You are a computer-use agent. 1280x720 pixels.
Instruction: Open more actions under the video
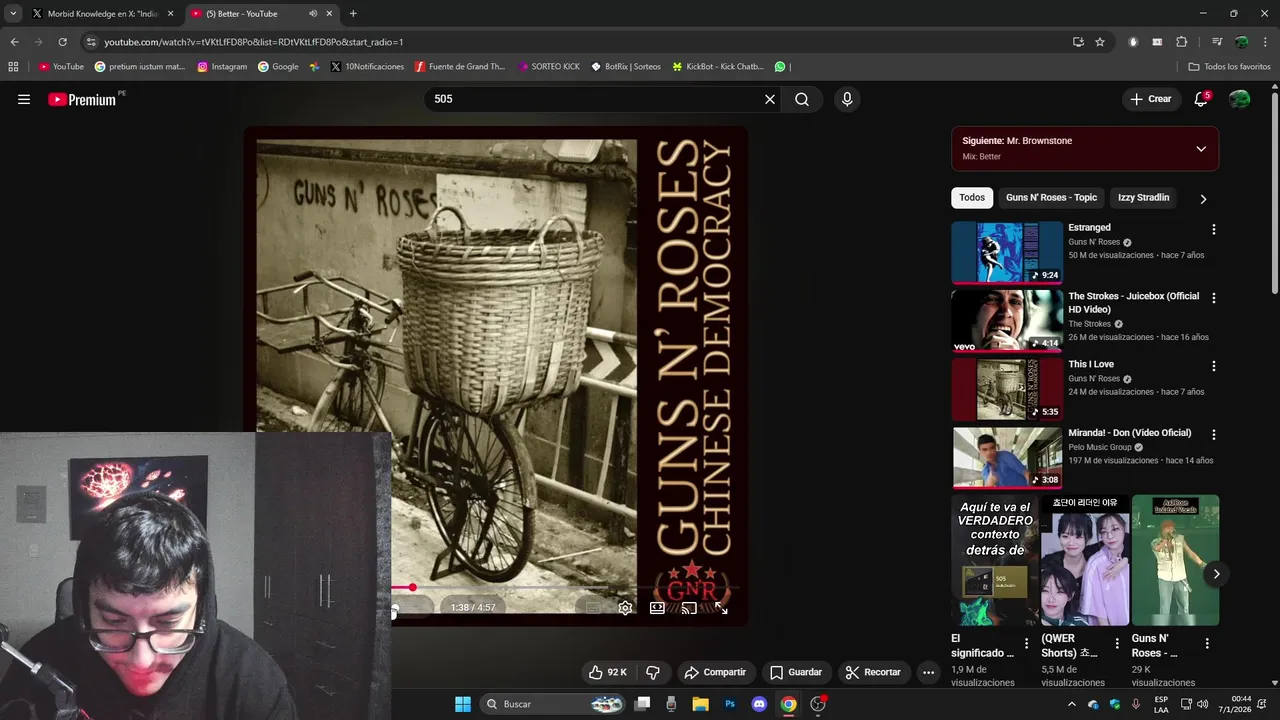928,672
